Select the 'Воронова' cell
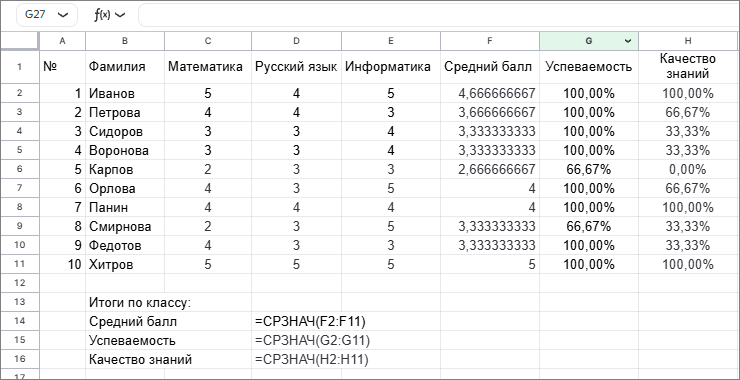 pos(125,150)
